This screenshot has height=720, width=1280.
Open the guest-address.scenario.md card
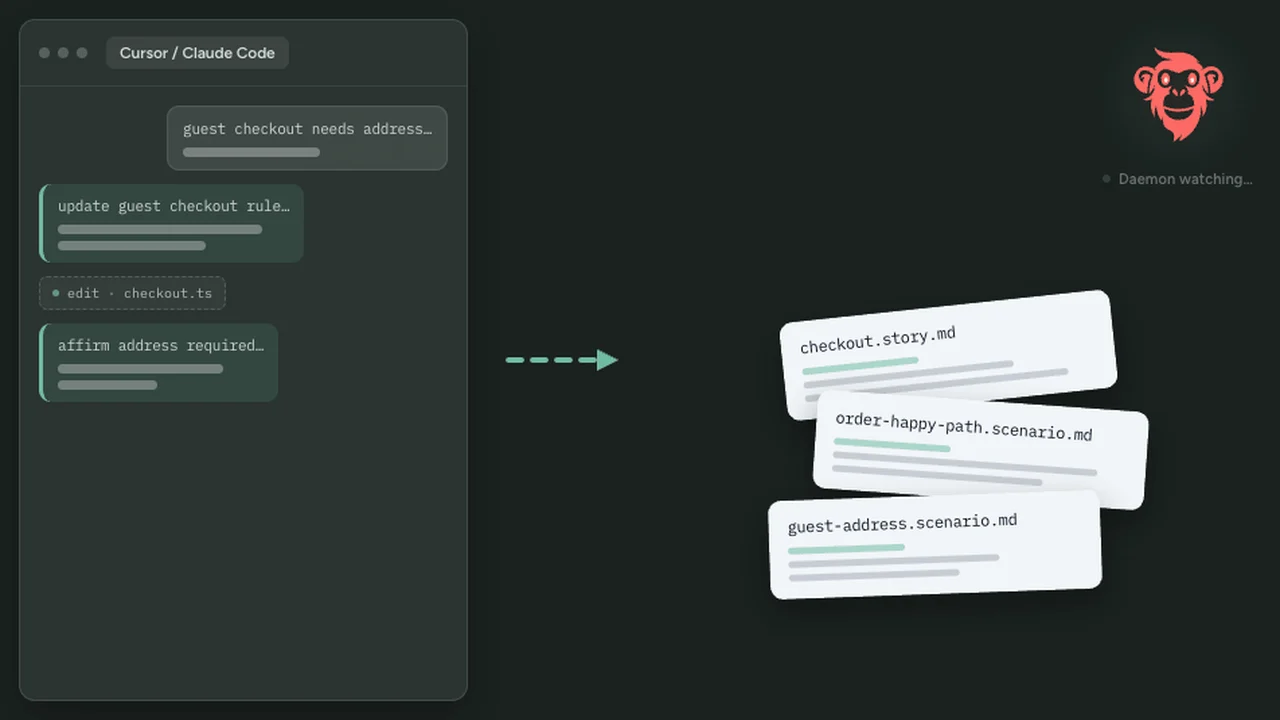[934, 544]
